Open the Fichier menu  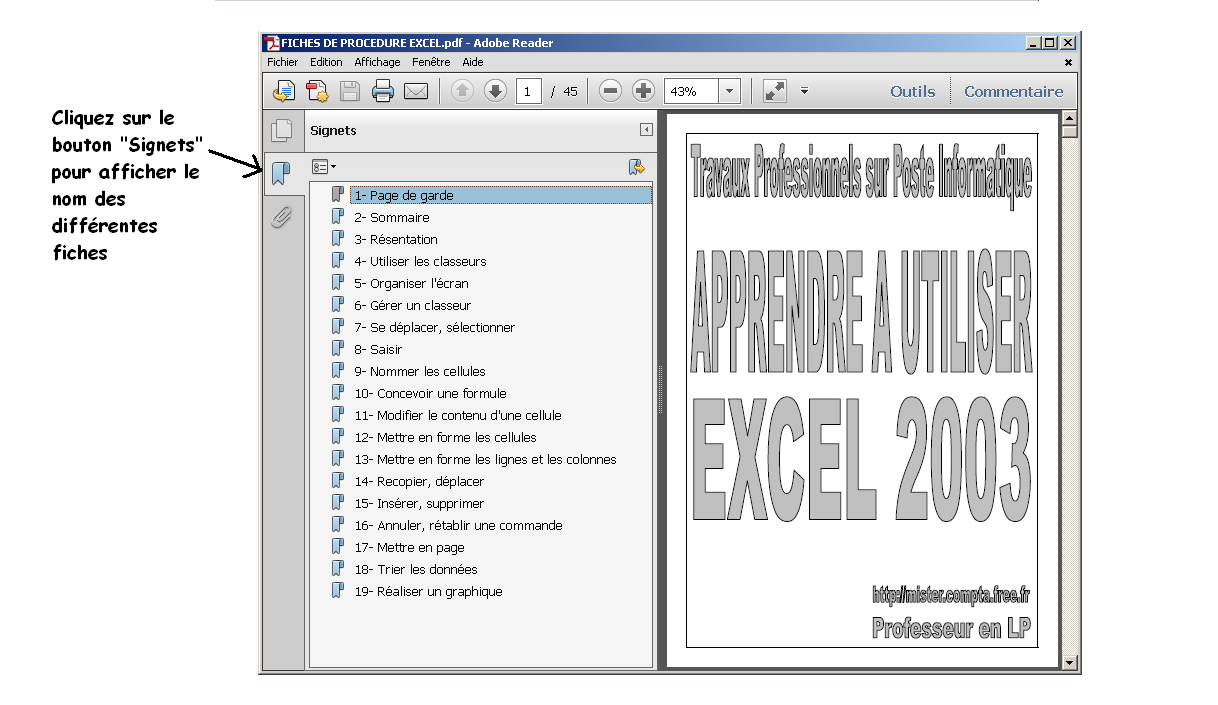(283, 62)
